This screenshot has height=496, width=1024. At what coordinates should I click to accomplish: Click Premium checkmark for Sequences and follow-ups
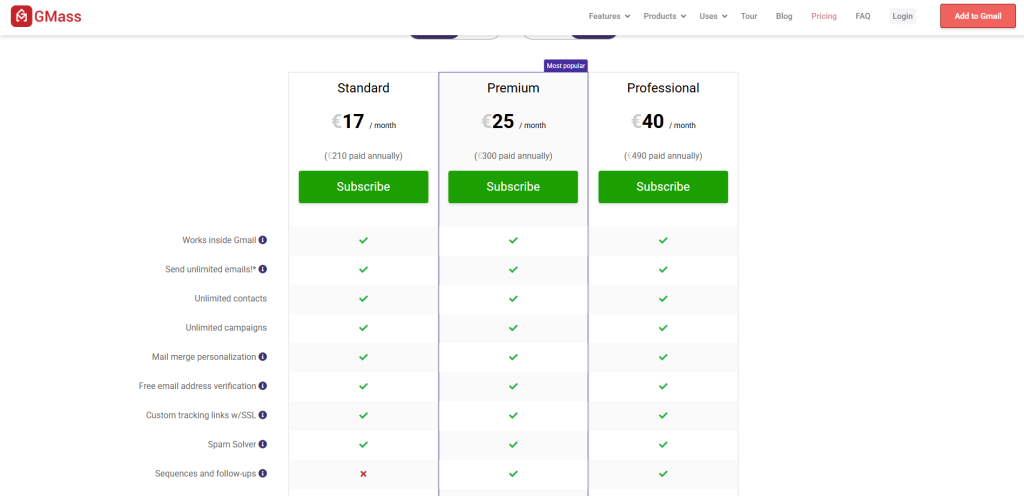point(513,473)
